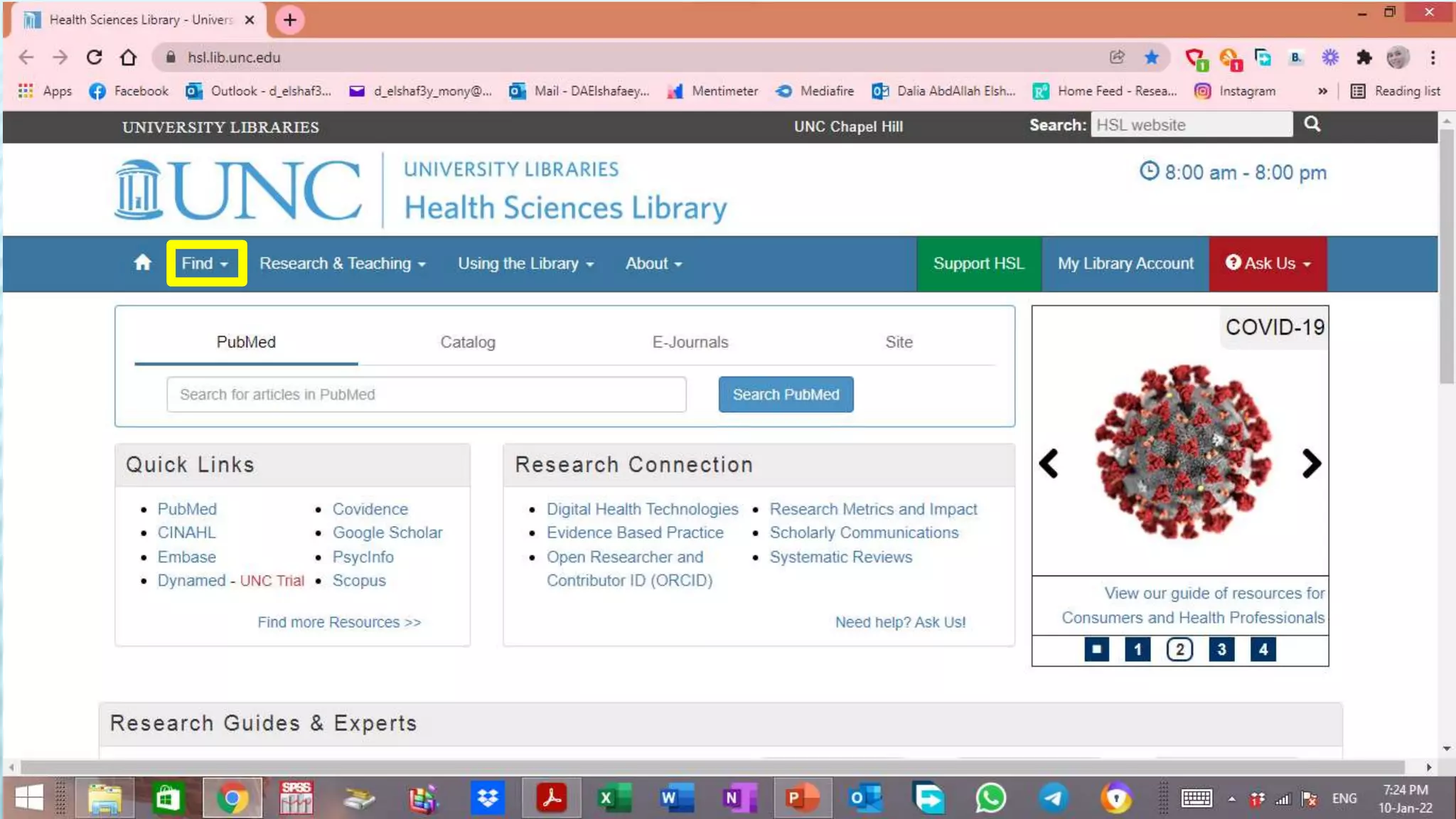
Task: Switch to the Catalog search tab
Action: pos(467,342)
